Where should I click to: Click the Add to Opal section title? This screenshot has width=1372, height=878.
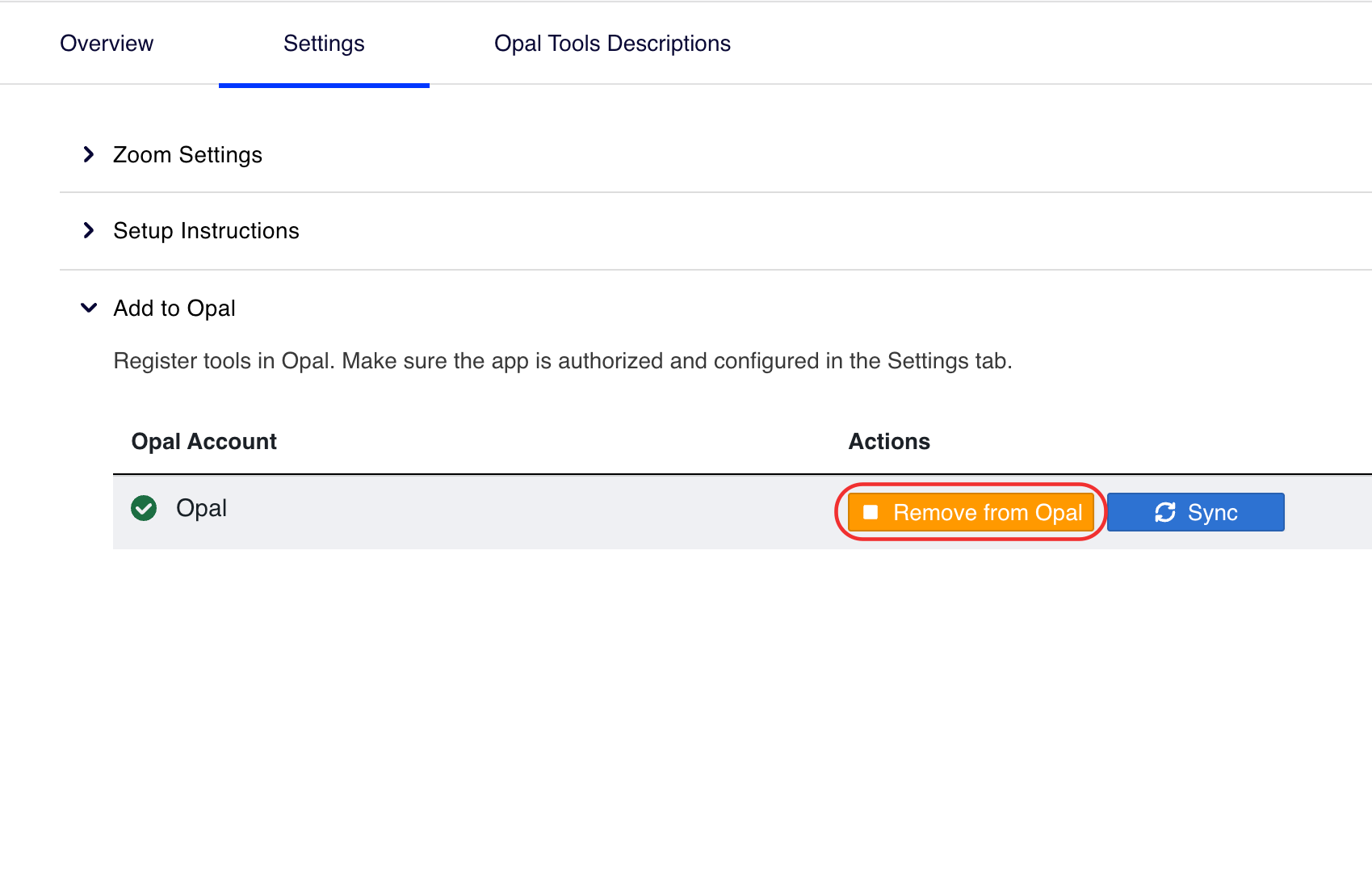coord(174,308)
